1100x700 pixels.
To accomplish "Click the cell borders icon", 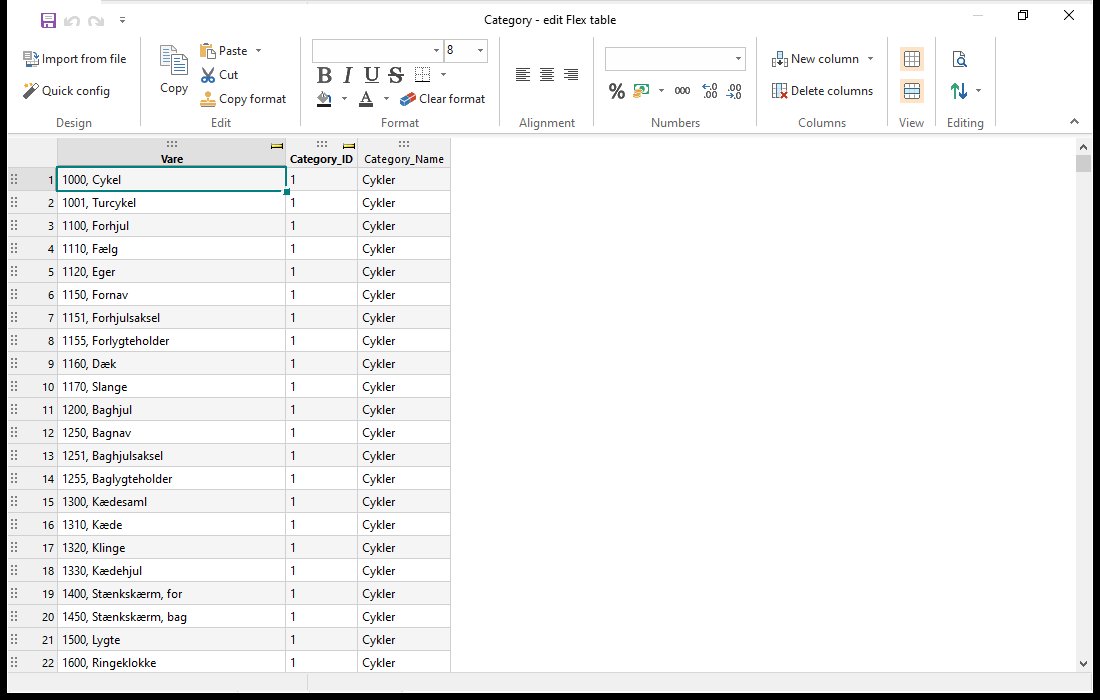I will (422, 74).
